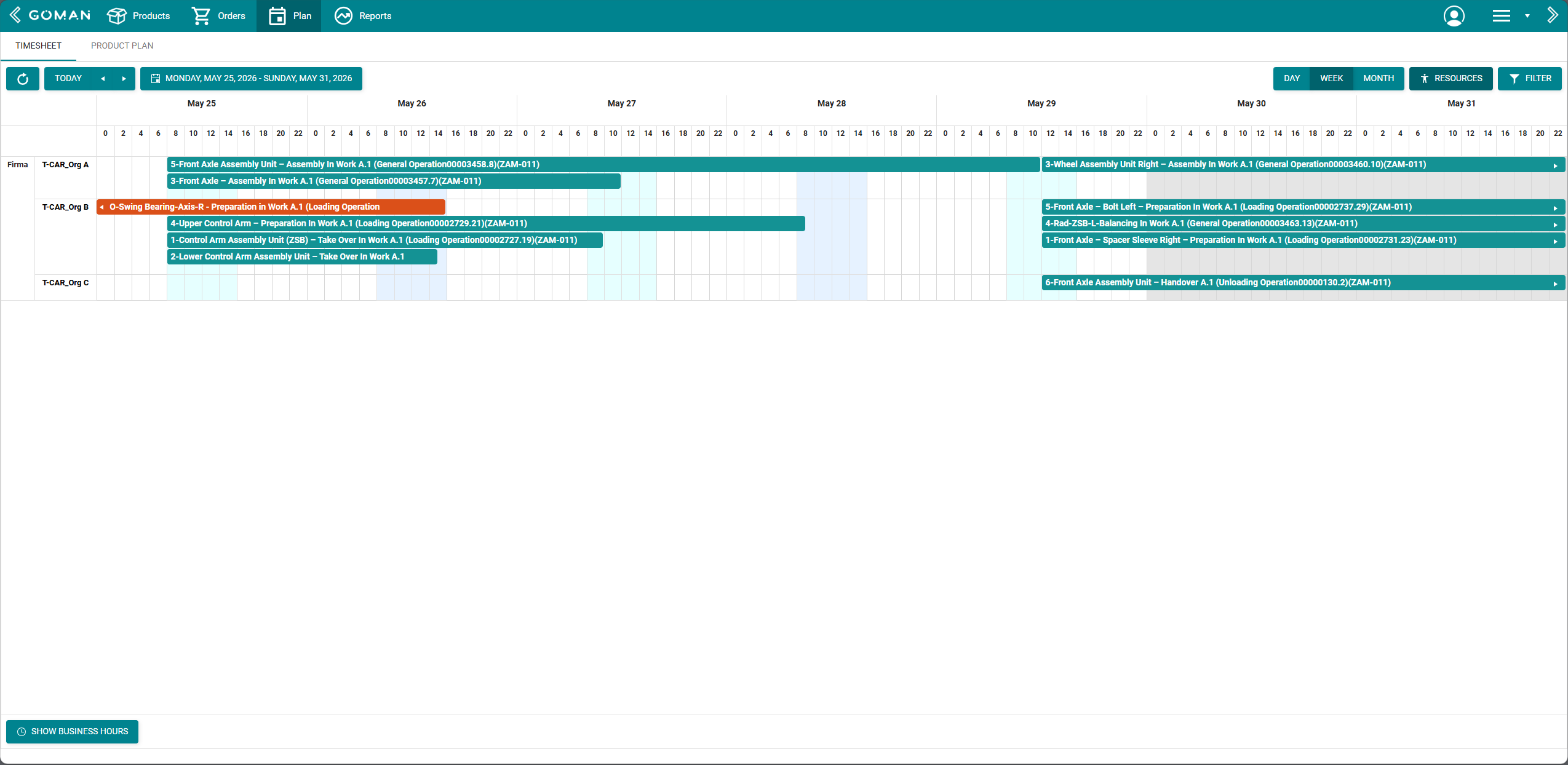Expand the dropdown caret beside hamburger menu
Viewport: 1568px width, 765px height.
click(x=1527, y=16)
